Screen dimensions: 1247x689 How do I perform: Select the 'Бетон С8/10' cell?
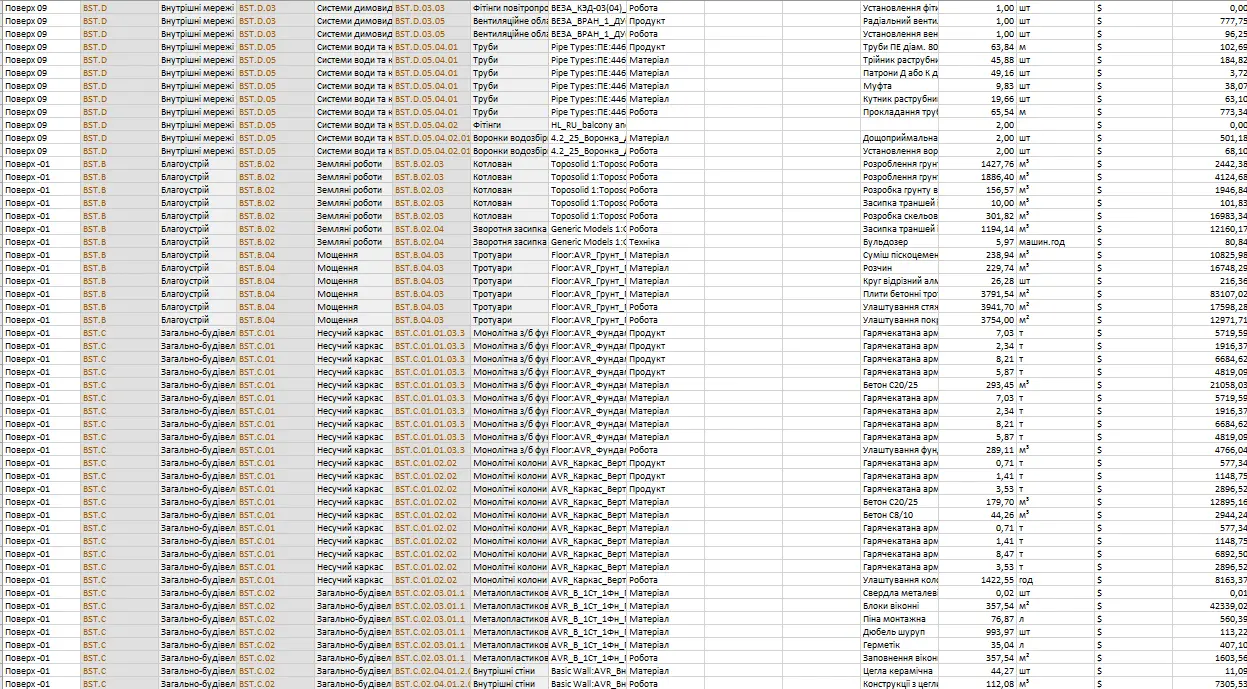point(900,514)
